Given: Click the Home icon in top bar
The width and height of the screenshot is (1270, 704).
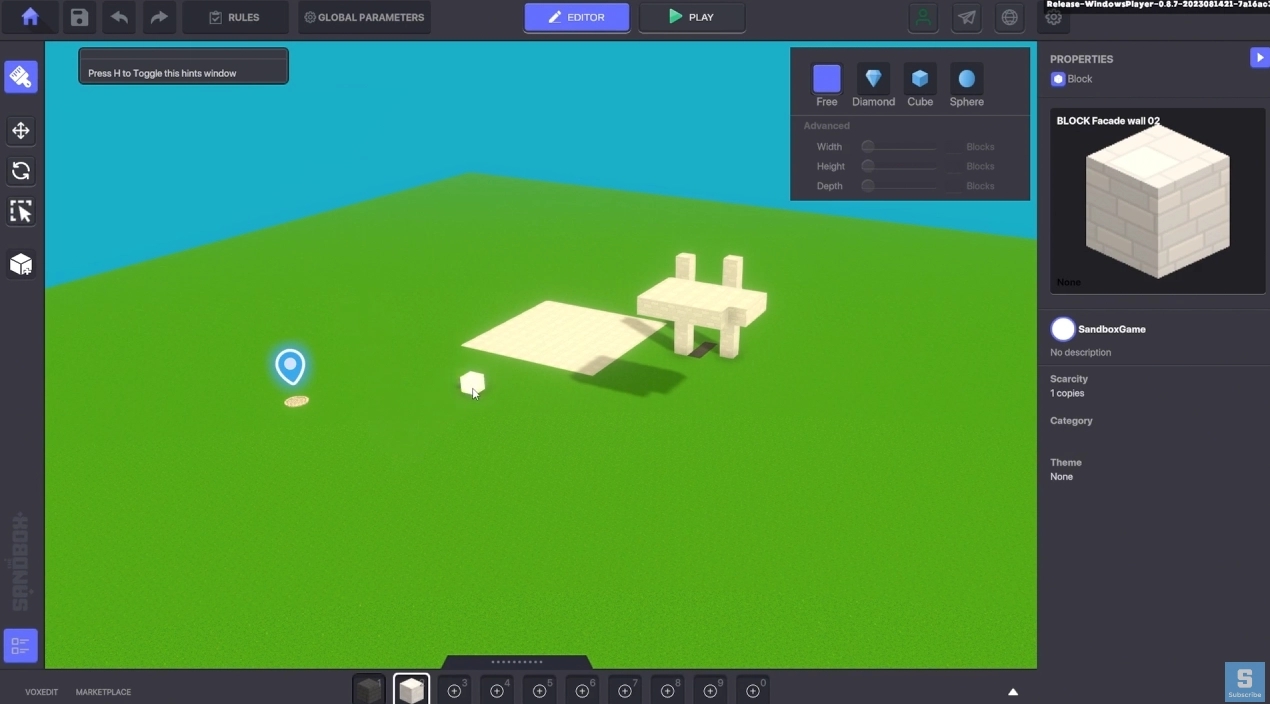Looking at the screenshot, I should tap(30, 17).
